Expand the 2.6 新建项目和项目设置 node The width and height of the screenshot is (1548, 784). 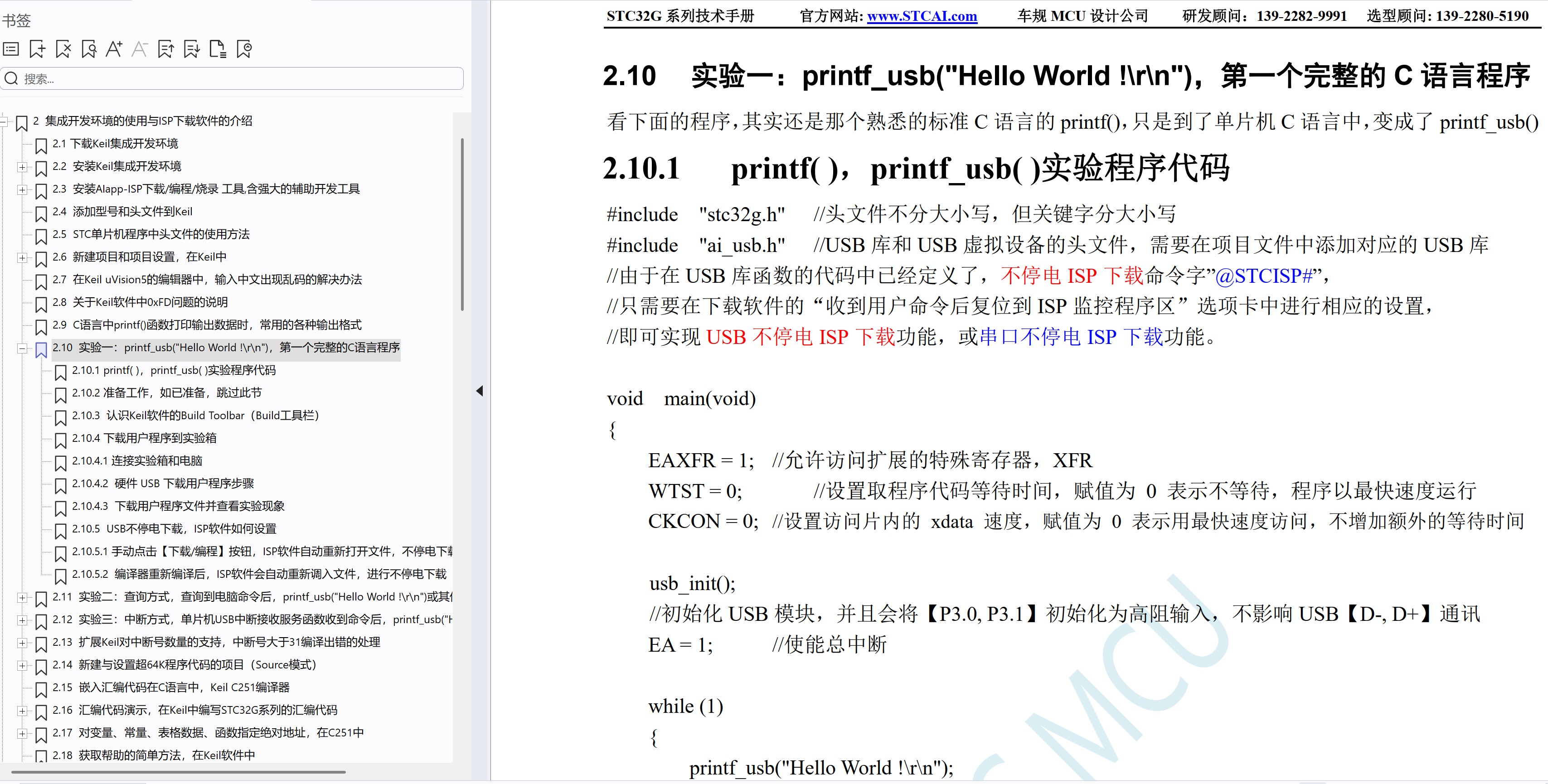pyautogui.click(x=22, y=258)
